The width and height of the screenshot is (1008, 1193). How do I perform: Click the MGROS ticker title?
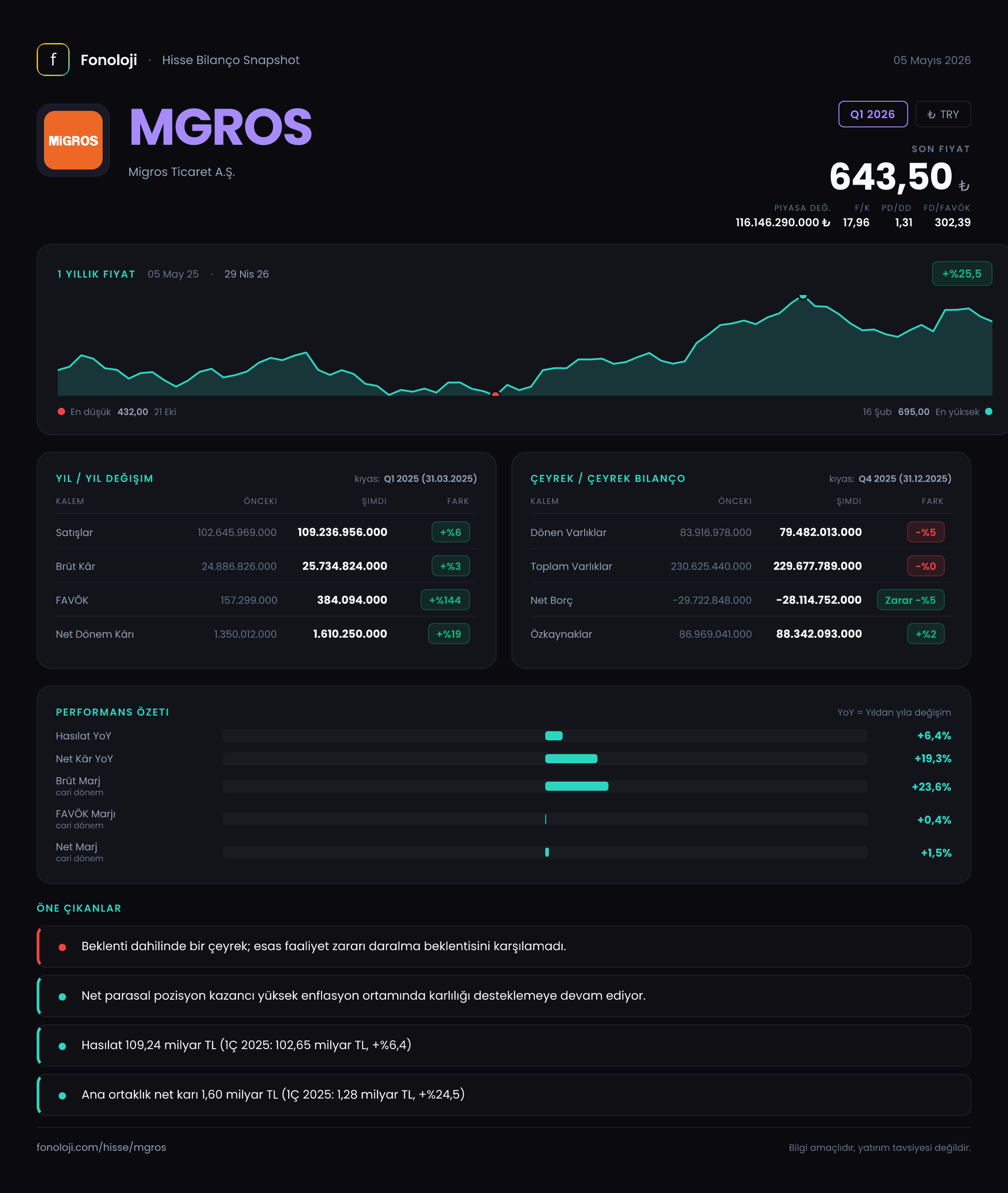pos(220,127)
